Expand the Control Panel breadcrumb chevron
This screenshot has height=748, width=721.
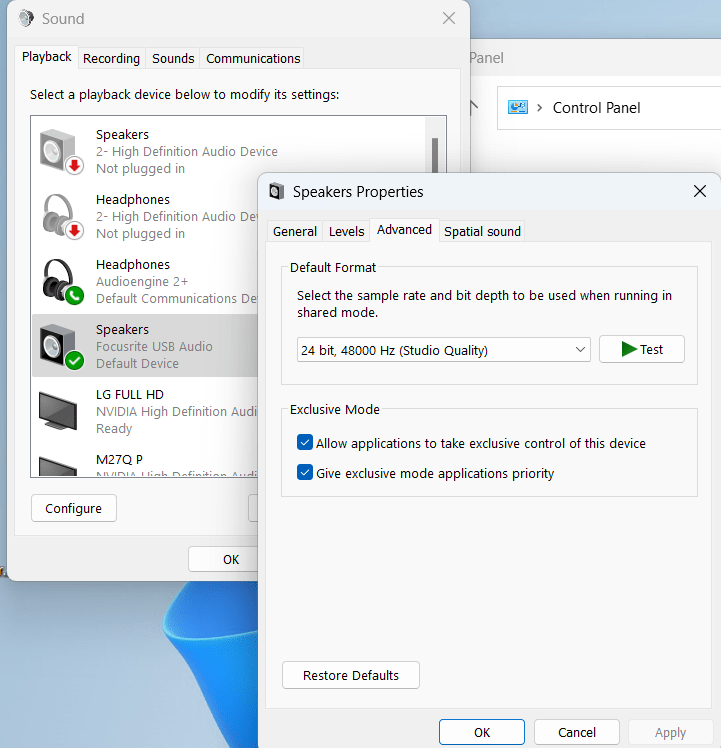point(540,108)
